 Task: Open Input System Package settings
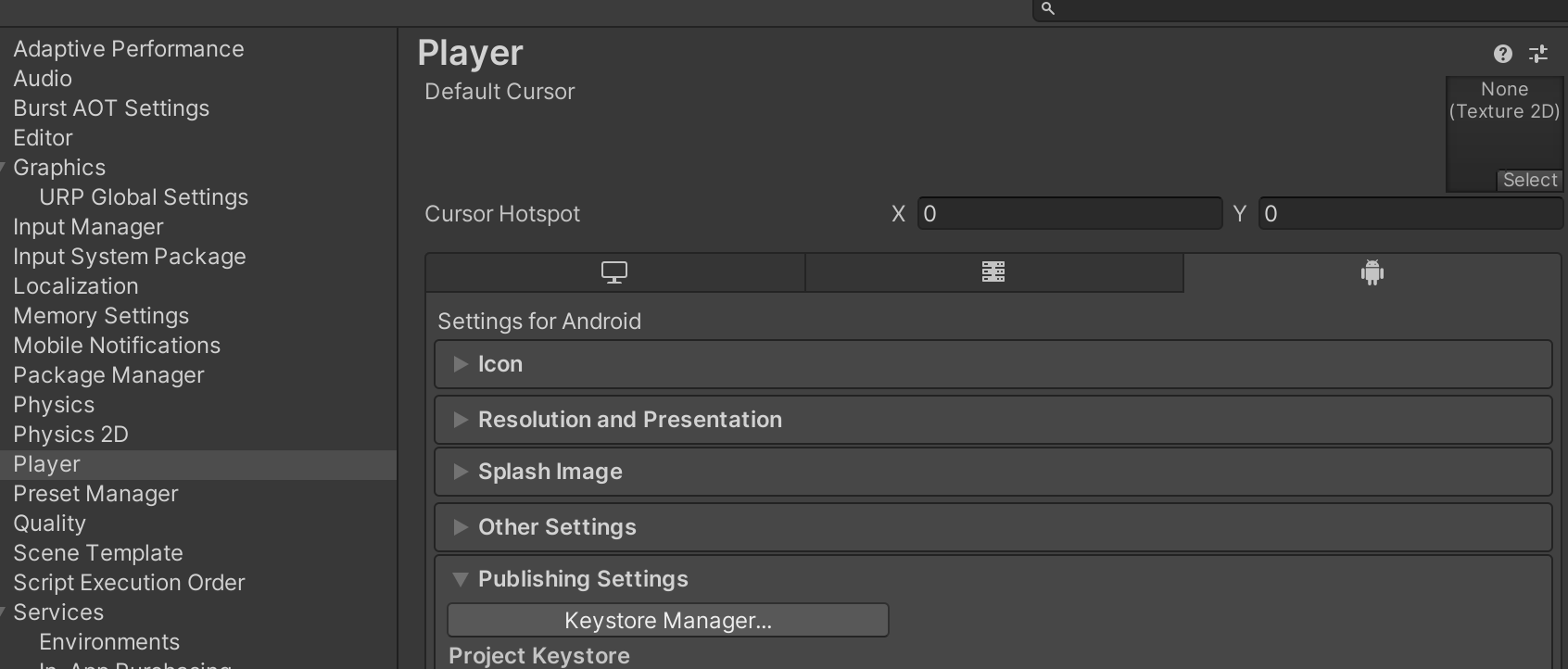(x=130, y=257)
